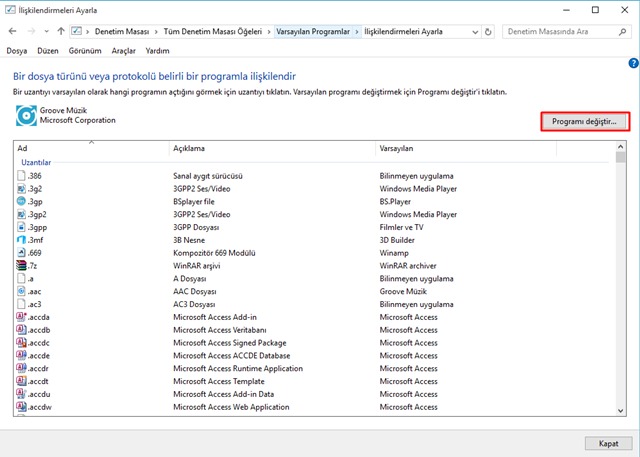Expand arrow after Tüm Denetim Masası Öğeleri

(x=269, y=31)
